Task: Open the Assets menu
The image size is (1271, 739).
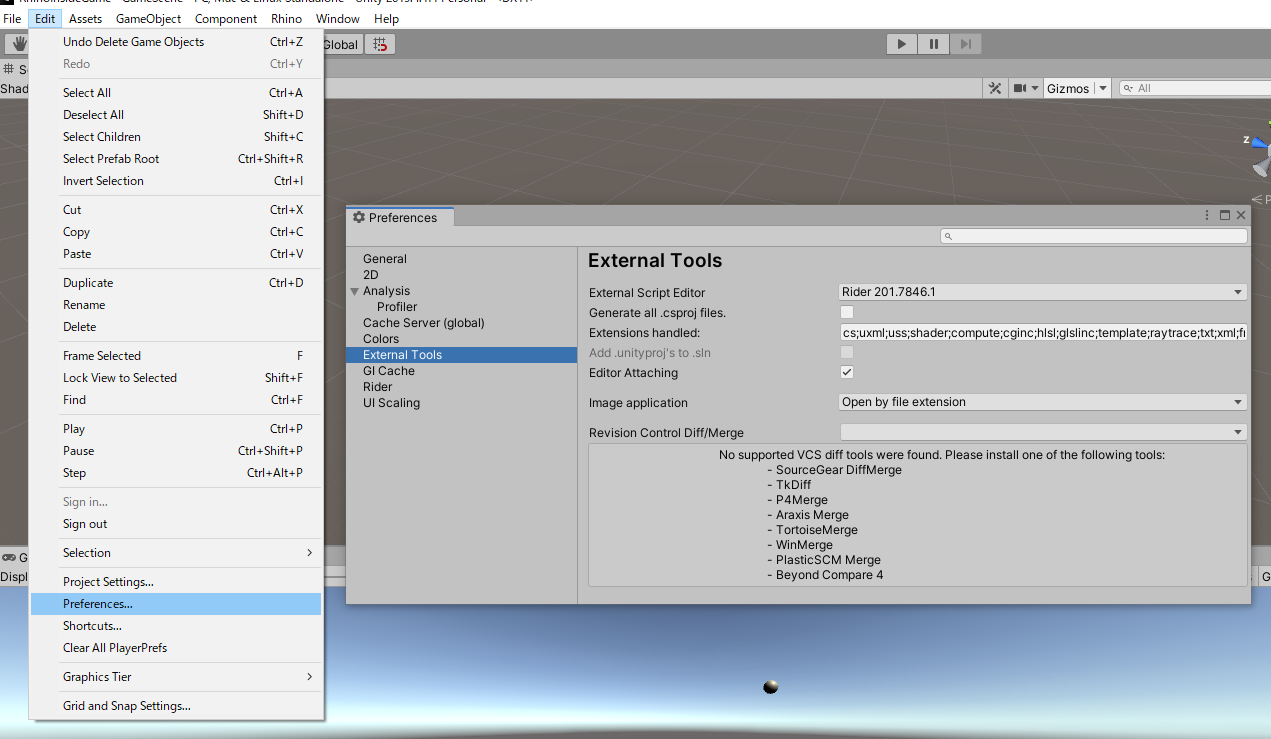Action: (x=86, y=18)
